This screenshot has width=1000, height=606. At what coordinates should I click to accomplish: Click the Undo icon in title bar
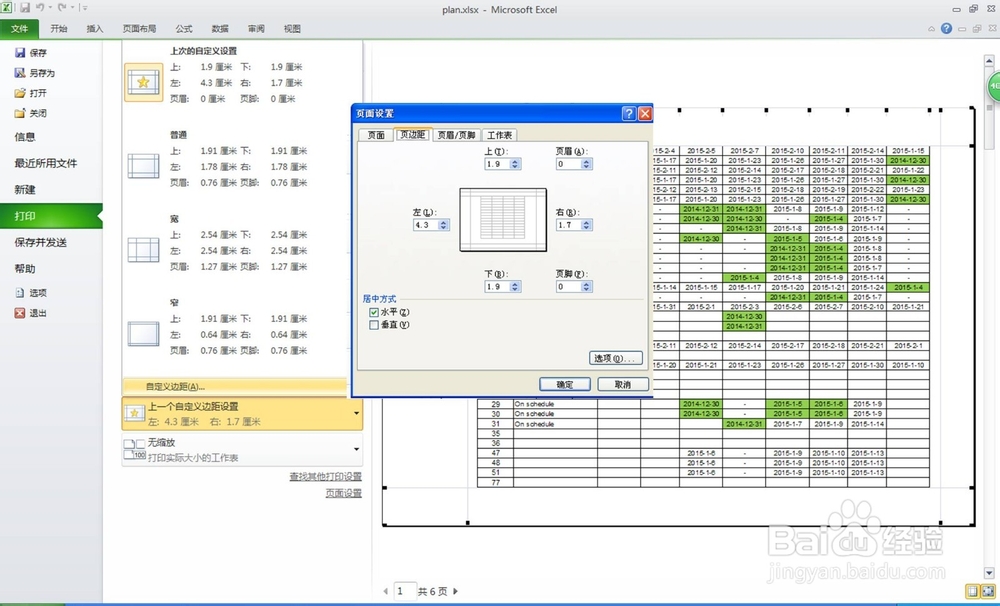click(x=40, y=8)
